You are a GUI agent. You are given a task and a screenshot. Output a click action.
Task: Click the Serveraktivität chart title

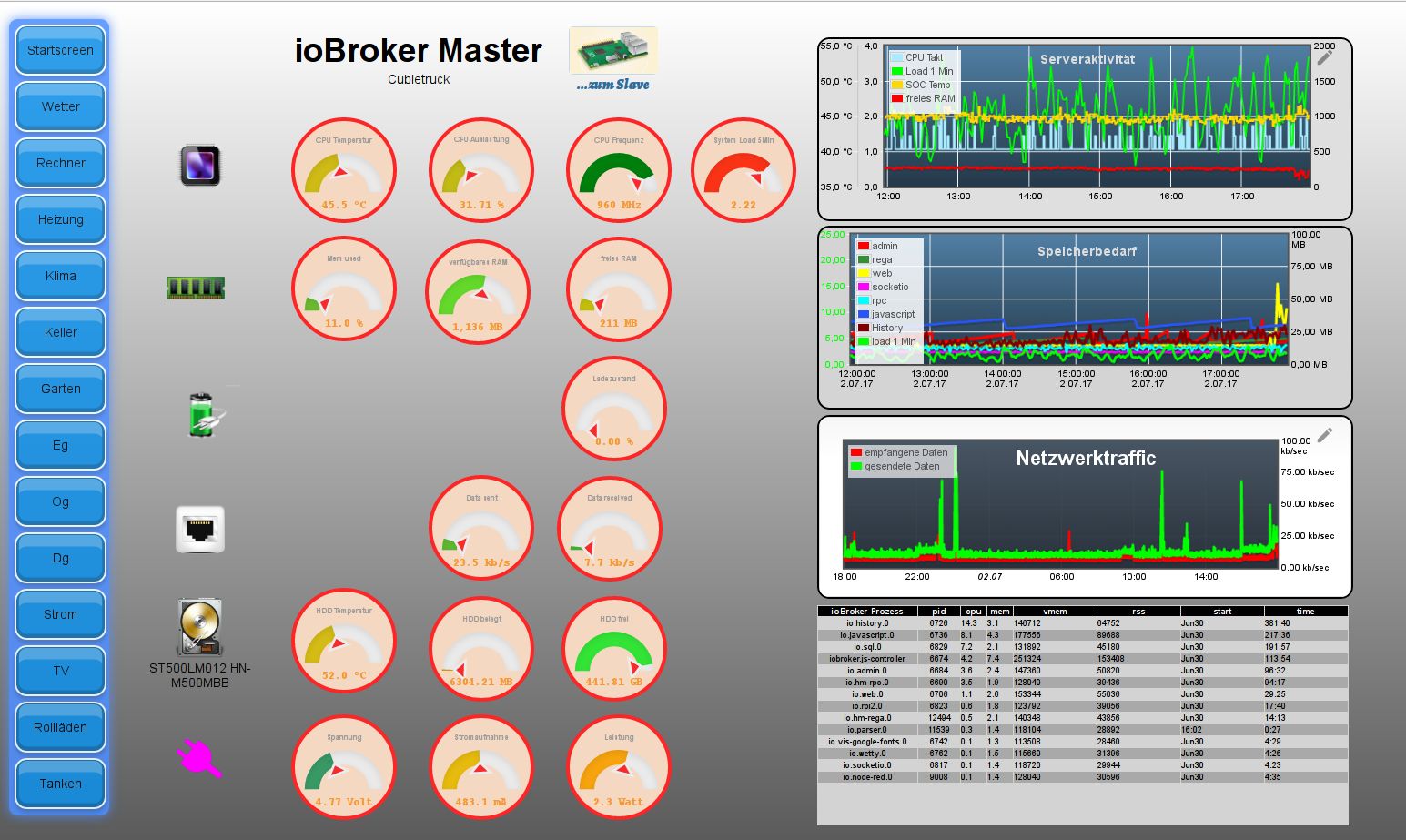1087,59
